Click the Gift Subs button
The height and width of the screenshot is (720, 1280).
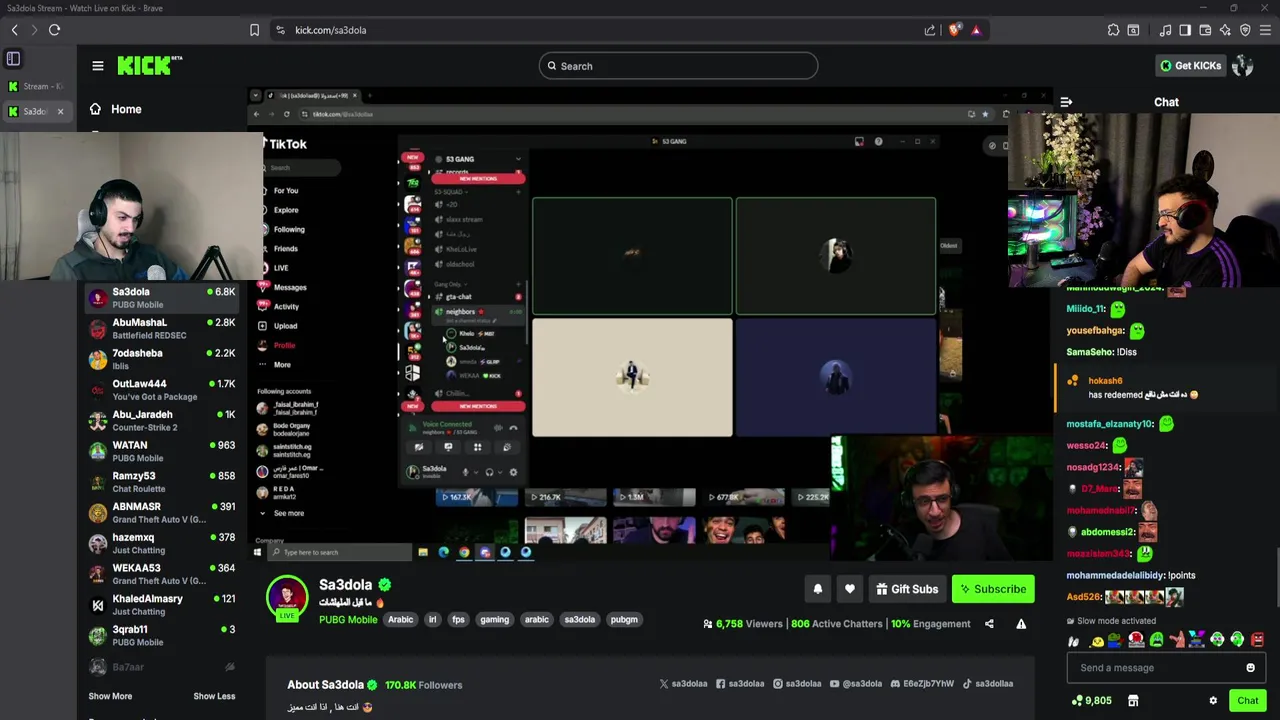(x=907, y=589)
